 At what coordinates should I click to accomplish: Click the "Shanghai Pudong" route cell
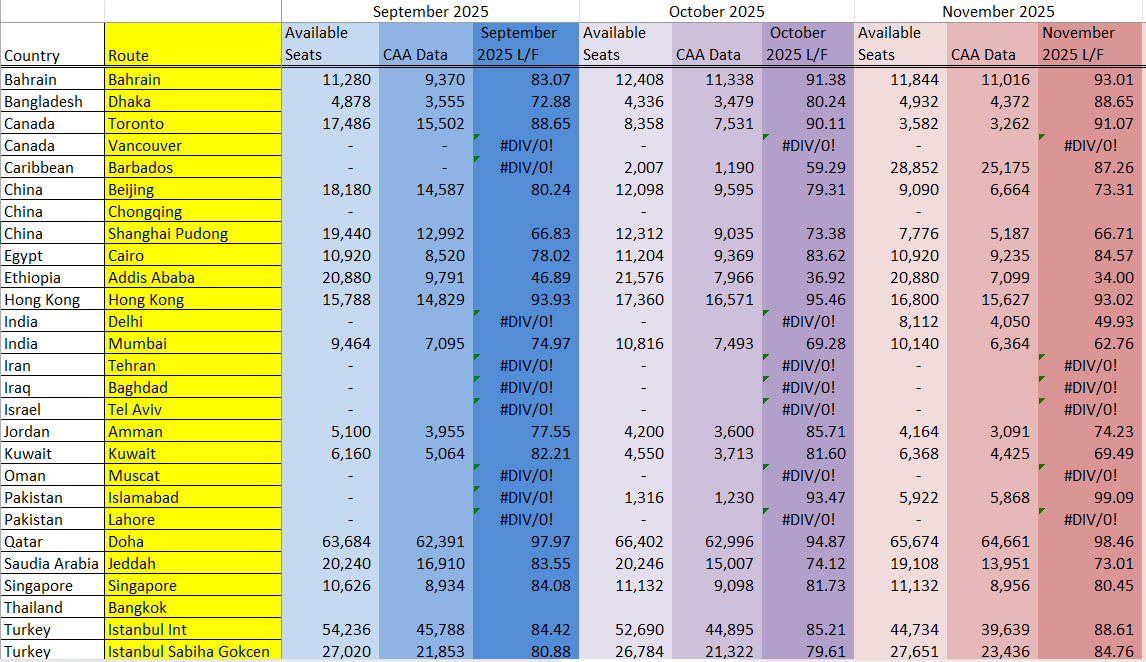193,233
